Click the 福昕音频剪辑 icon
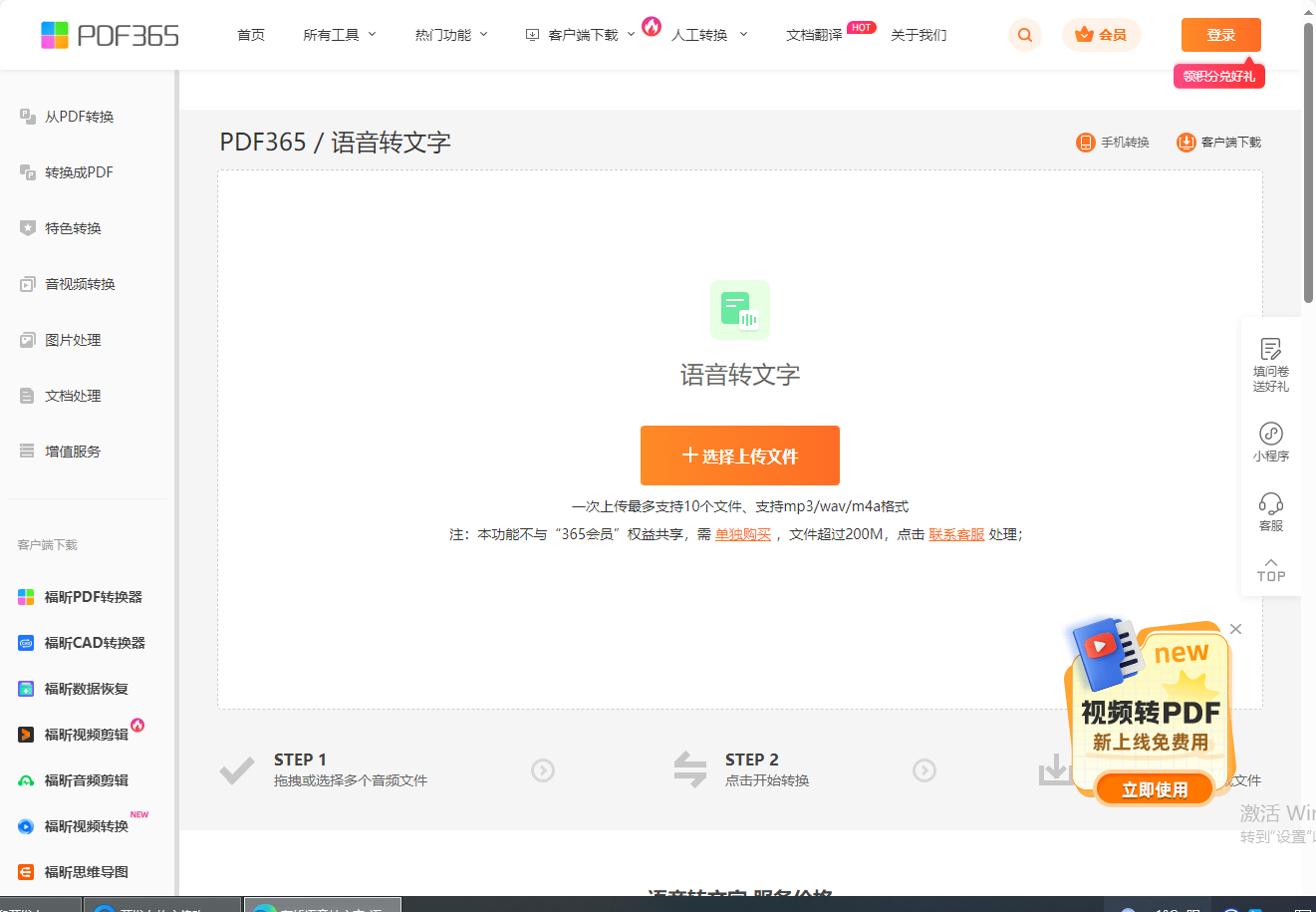This screenshot has width=1316, height=912. coord(26,780)
